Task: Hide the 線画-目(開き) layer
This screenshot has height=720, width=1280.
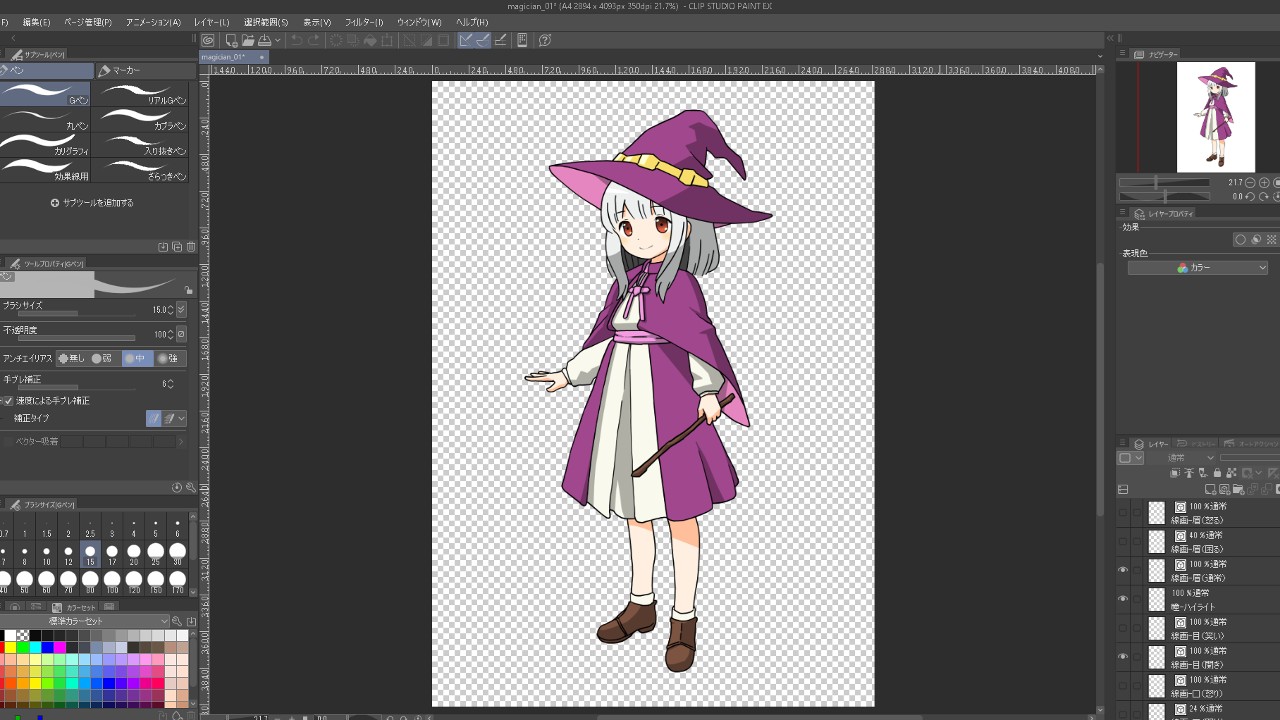Action: 1123,657
